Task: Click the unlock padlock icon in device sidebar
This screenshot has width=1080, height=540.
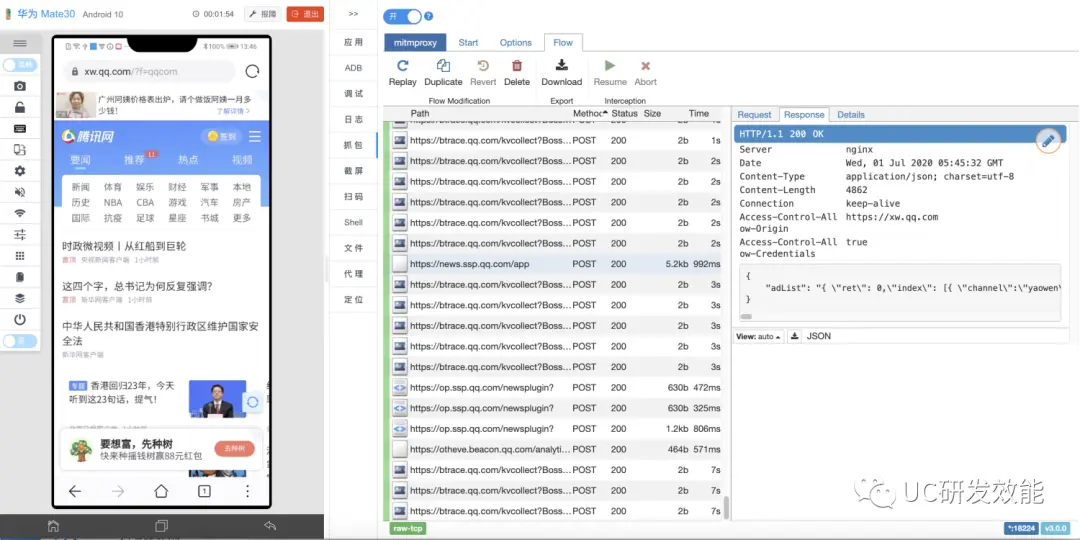Action: tap(20, 107)
